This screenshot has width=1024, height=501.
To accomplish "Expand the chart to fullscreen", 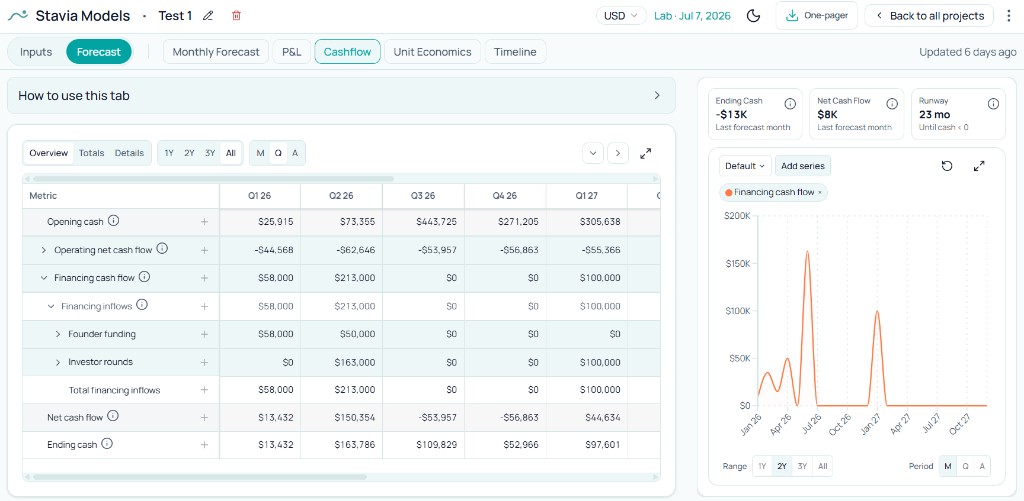I will pos(979,166).
